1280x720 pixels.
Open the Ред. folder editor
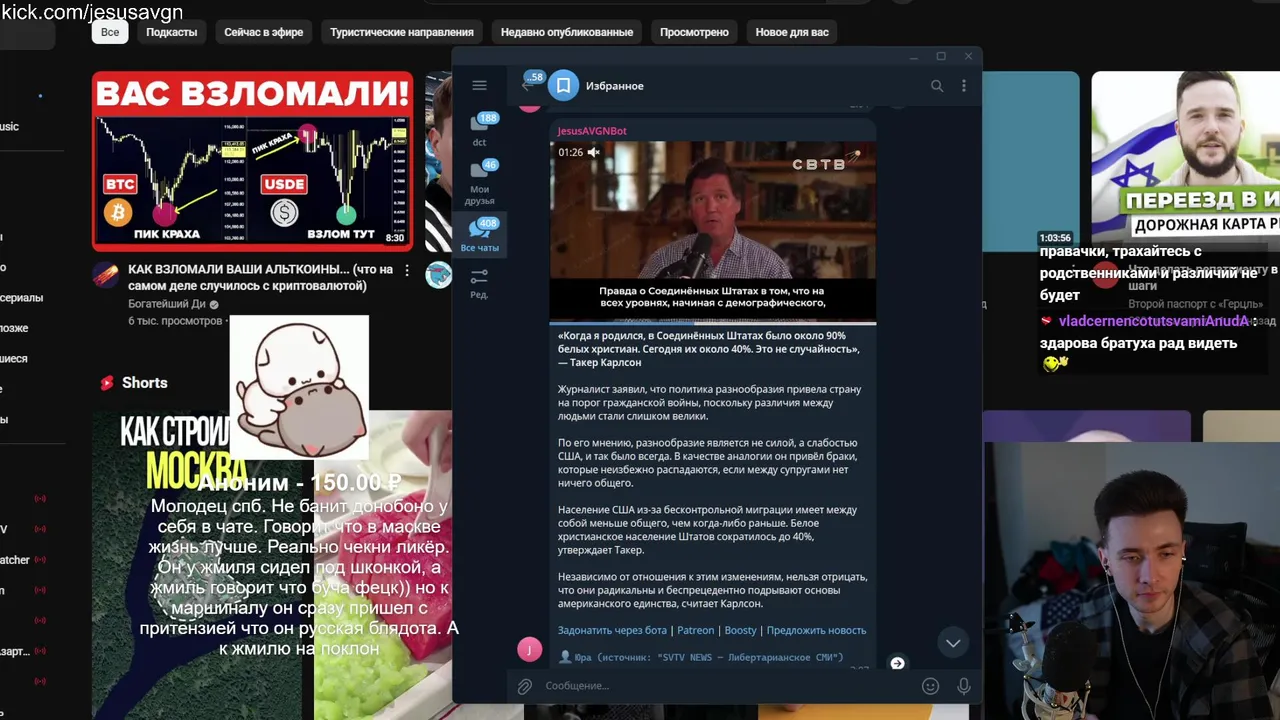[x=480, y=283]
